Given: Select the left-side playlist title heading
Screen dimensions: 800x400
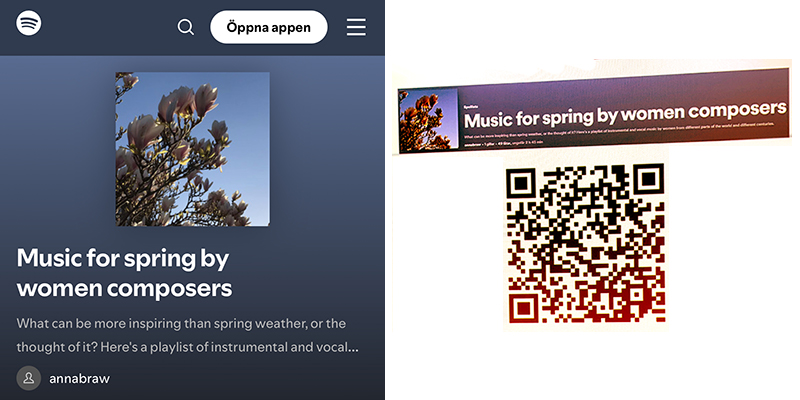Looking at the screenshot, I should [x=124, y=273].
